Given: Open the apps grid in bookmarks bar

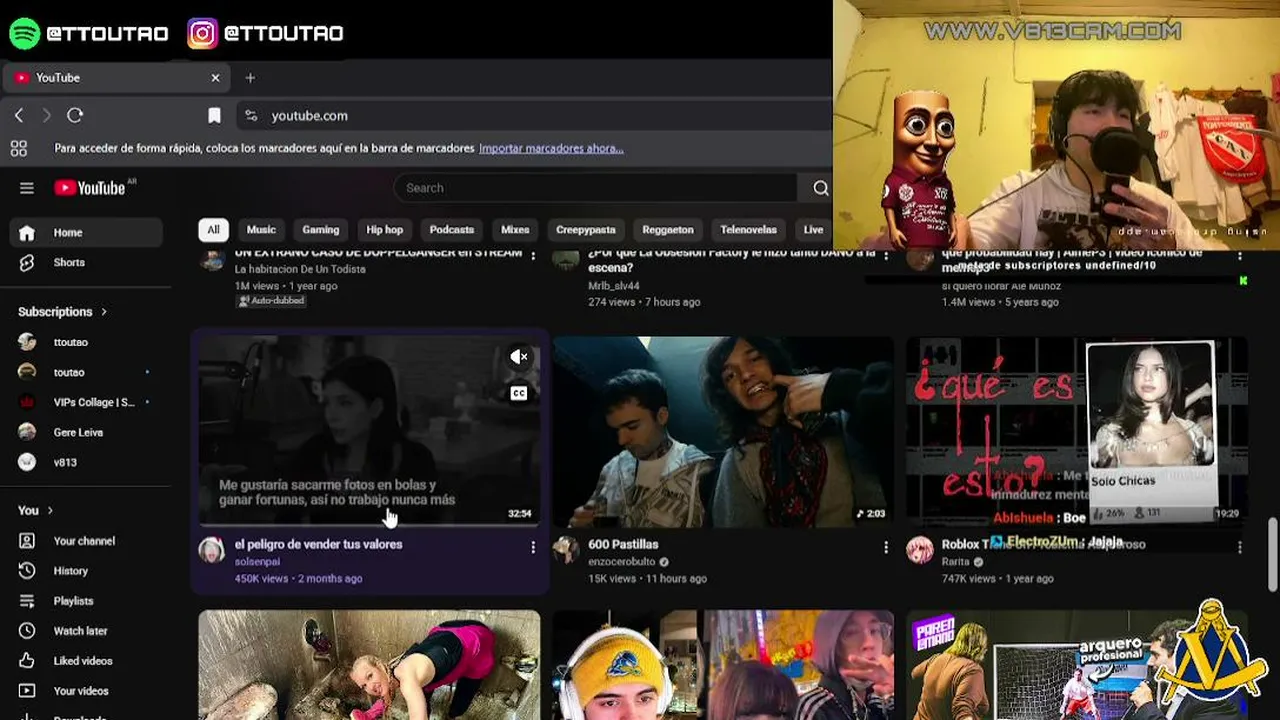Looking at the screenshot, I should [18, 148].
